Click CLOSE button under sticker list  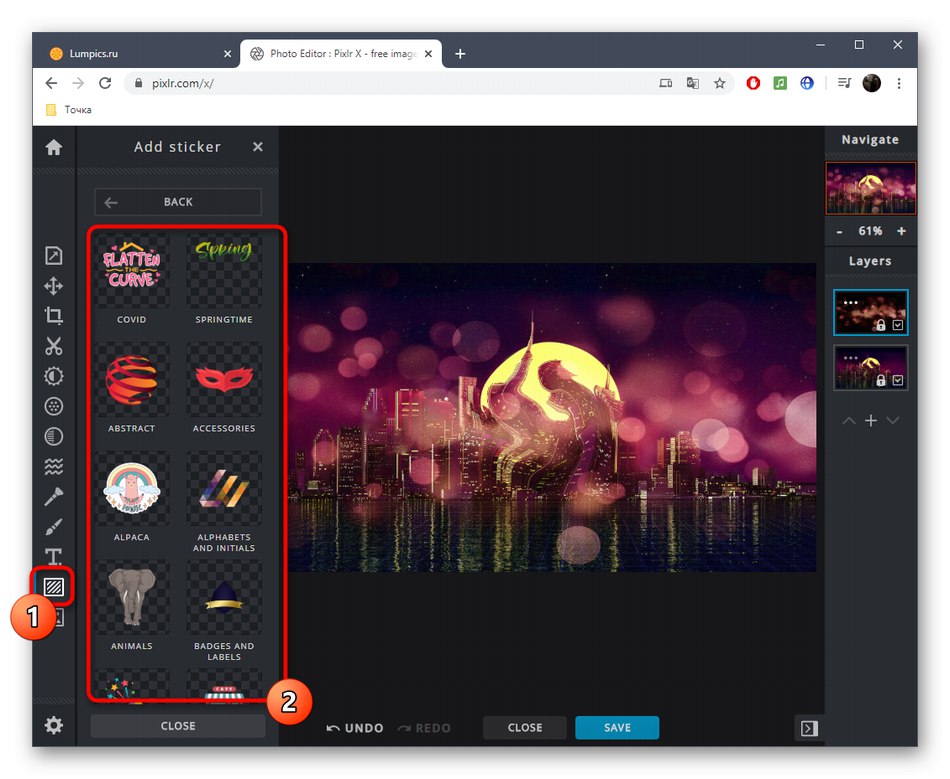(x=178, y=726)
